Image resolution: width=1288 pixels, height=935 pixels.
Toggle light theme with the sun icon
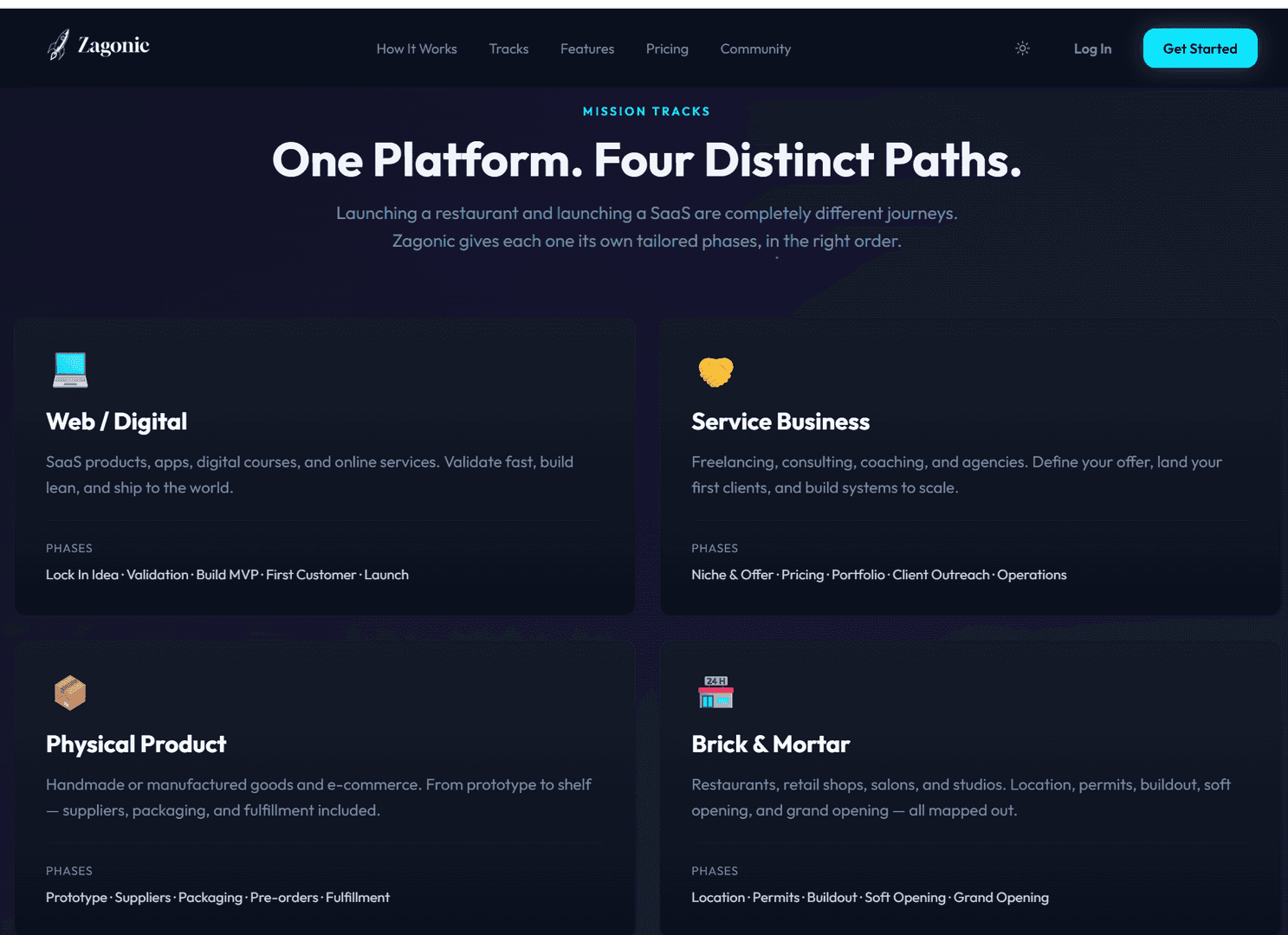pos(1023,48)
